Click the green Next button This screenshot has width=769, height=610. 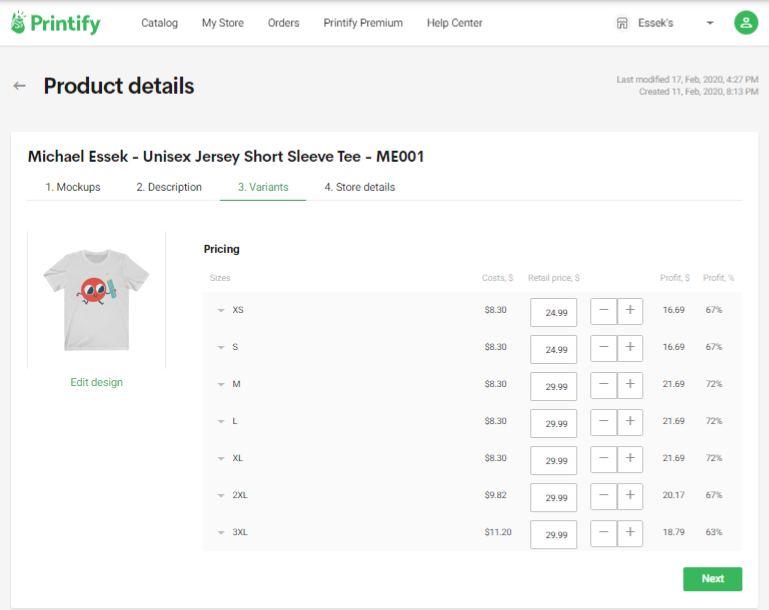712,579
